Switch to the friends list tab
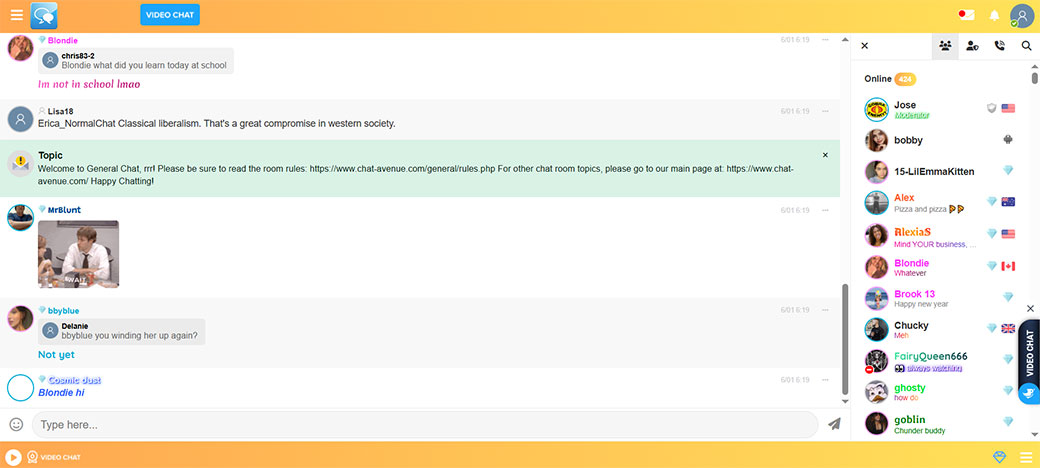Viewport: 1040px width, 468px height. point(972,46)
